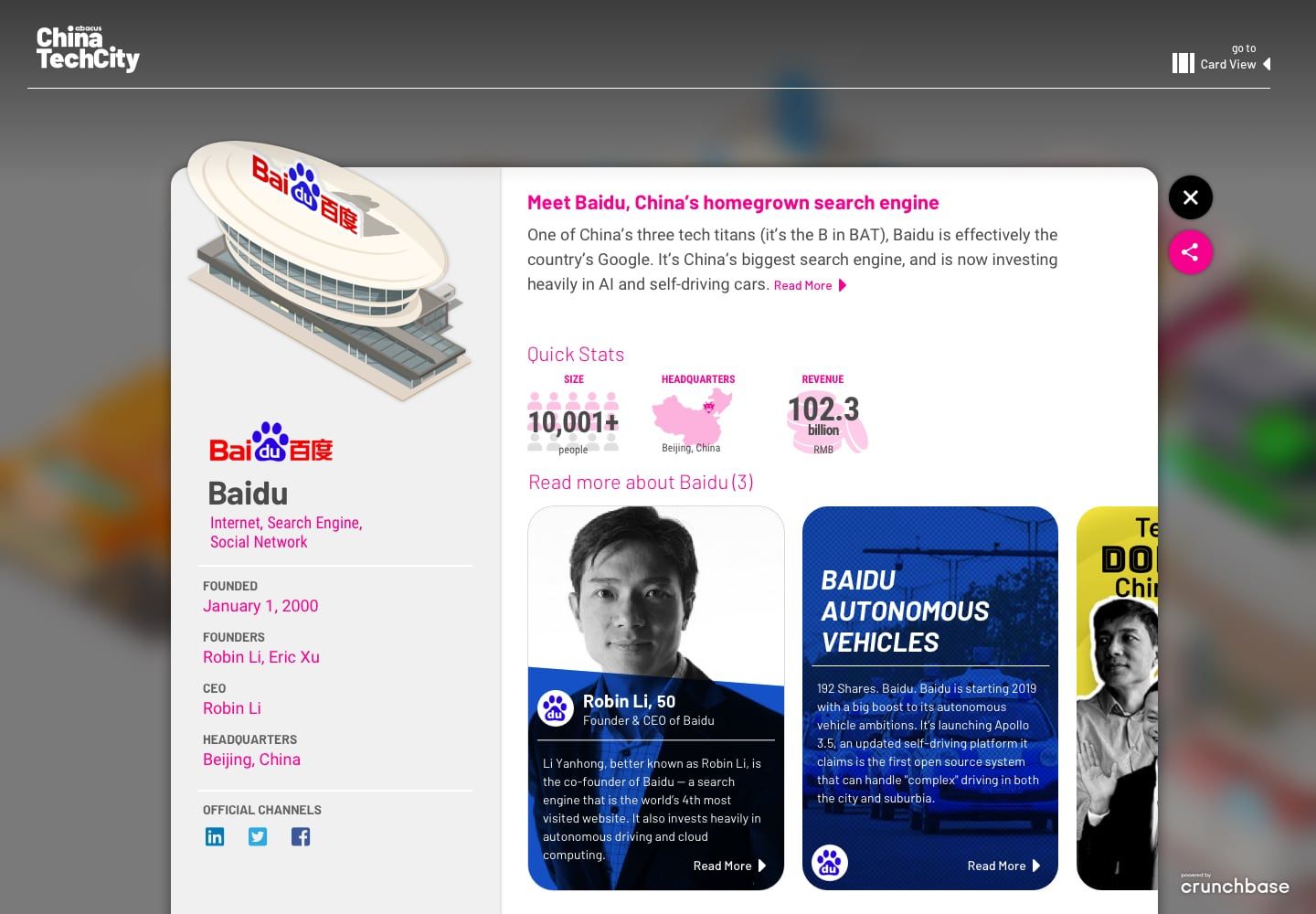
Task: Click the Card View columns icon
Action: (x=1183, y=63)
